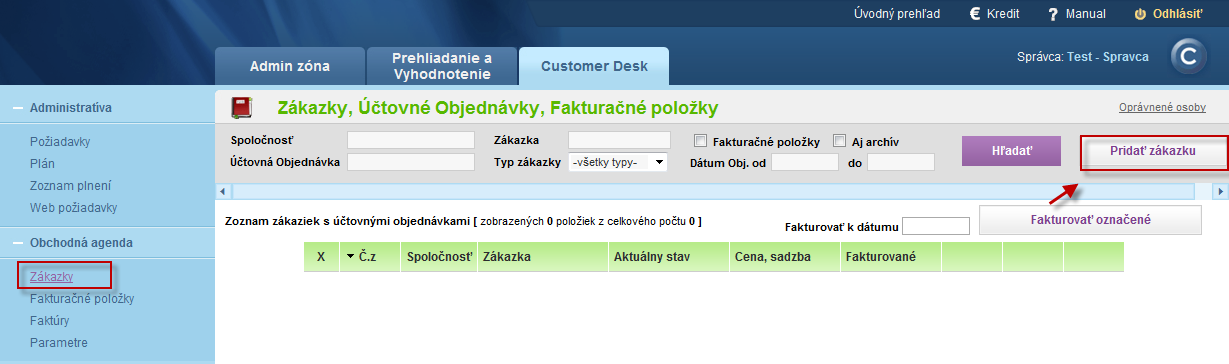1229x364 pixels.
Task: Click left arrow of horizontal scrollbar
Action: coord(222,191)
